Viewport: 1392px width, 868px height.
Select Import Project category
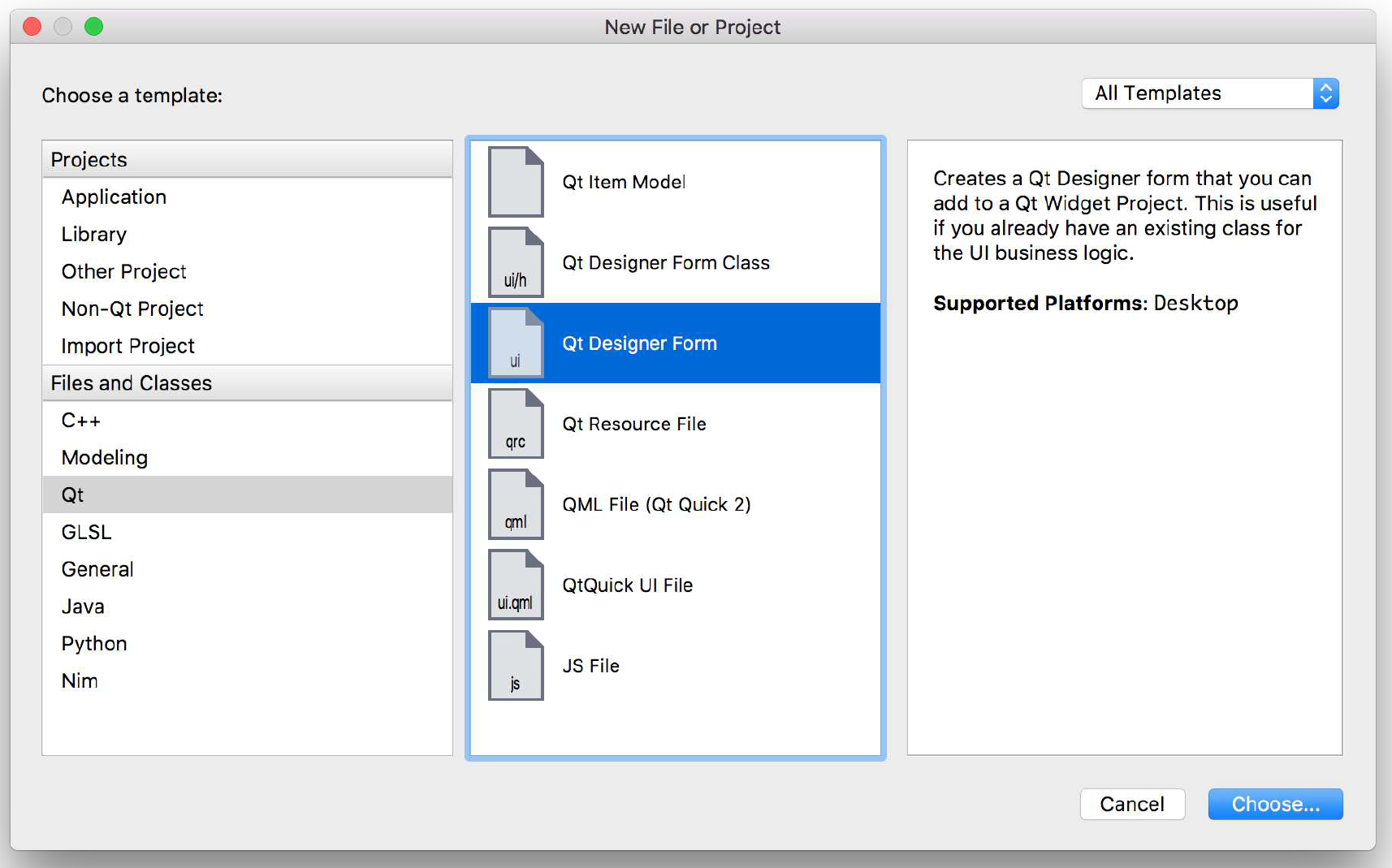click(247, 346)
